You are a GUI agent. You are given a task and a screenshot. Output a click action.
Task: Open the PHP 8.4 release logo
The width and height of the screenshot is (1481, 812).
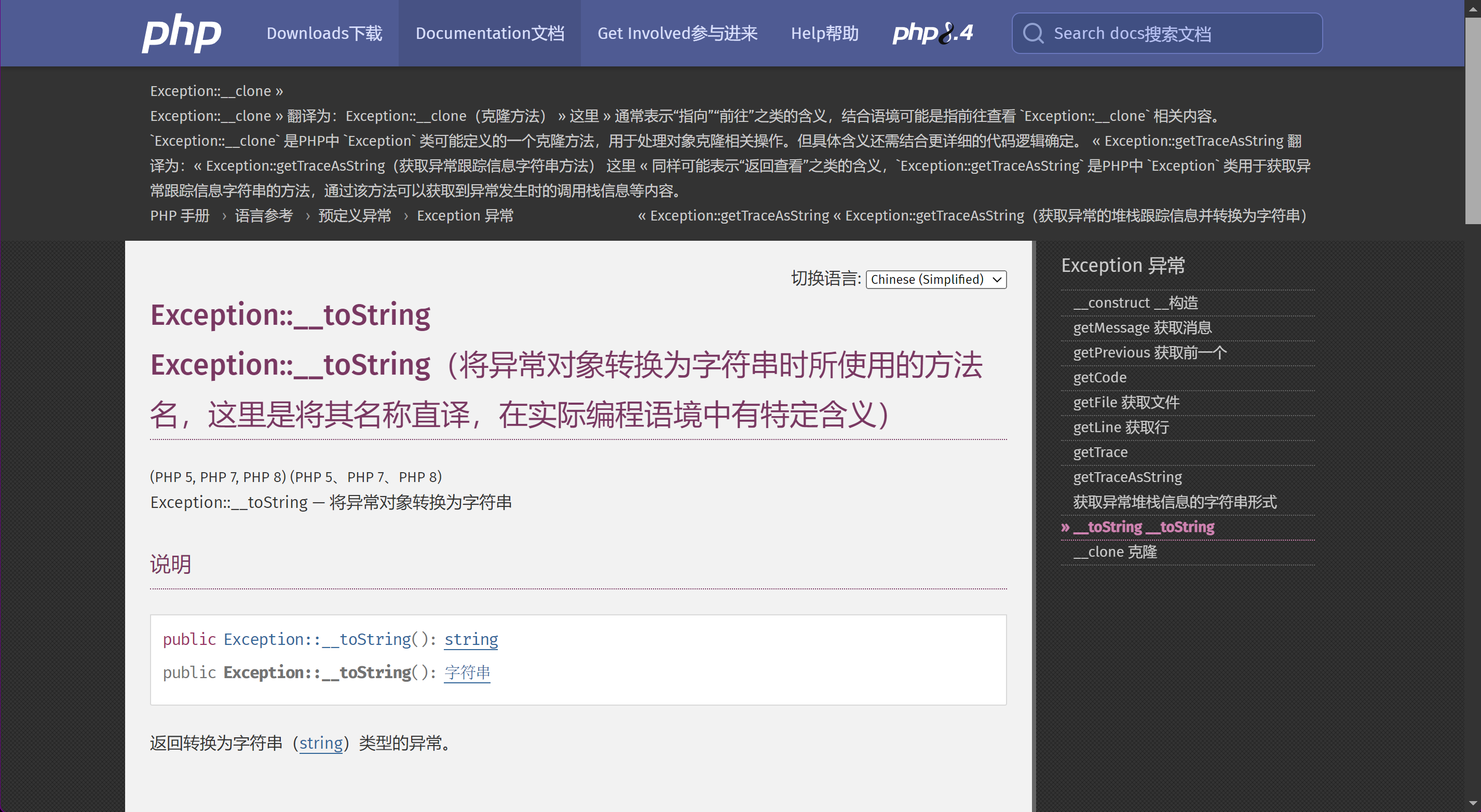(932, 33)
